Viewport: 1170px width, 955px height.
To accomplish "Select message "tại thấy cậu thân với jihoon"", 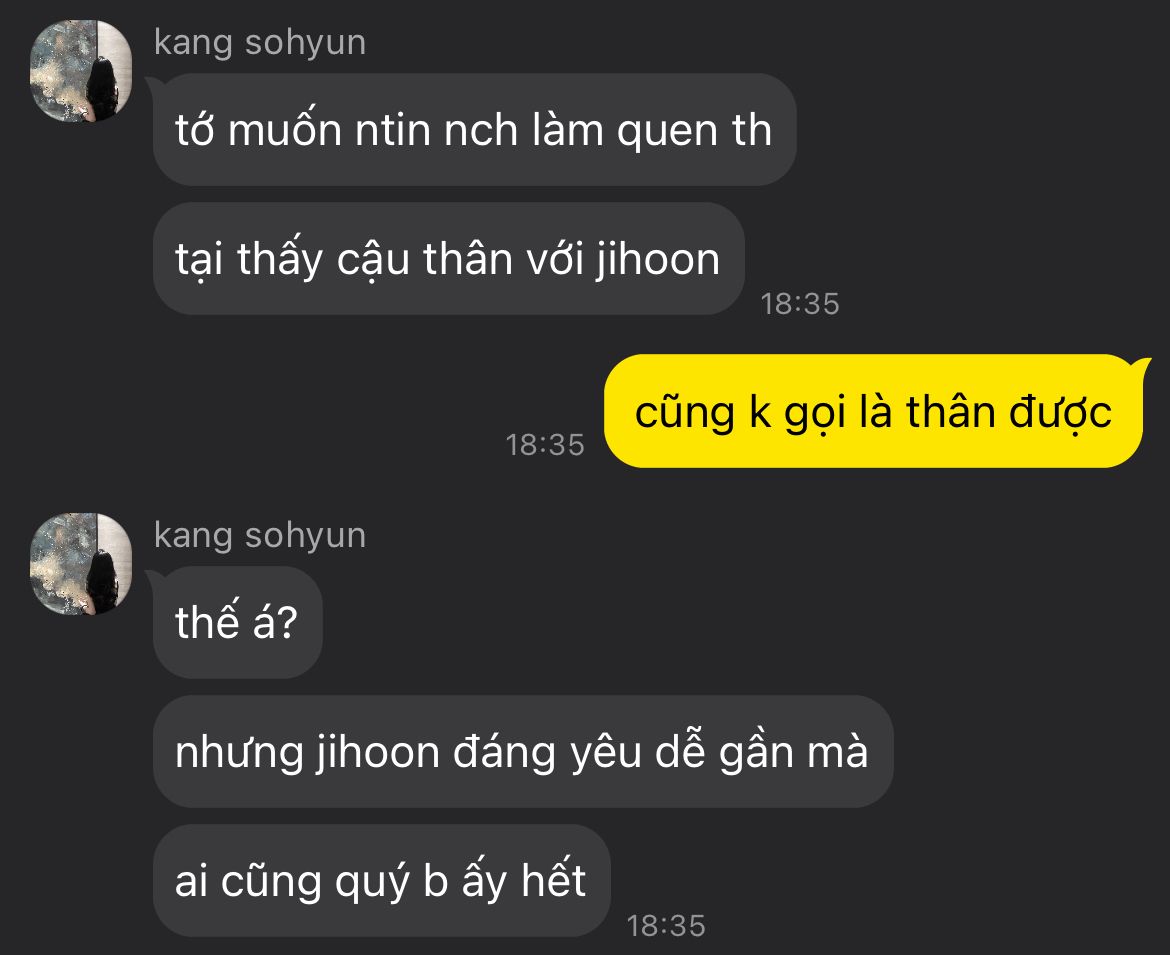I will coord(448,259).
